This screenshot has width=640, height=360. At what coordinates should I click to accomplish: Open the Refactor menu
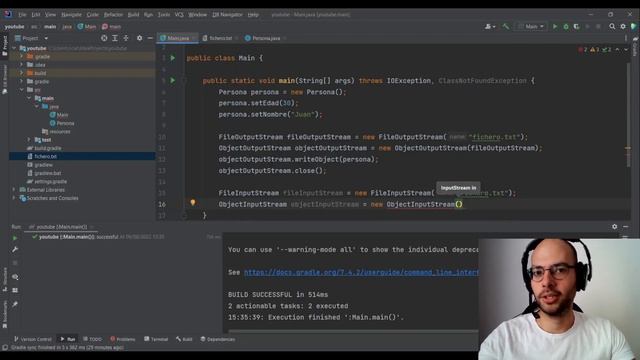[113, 14]
